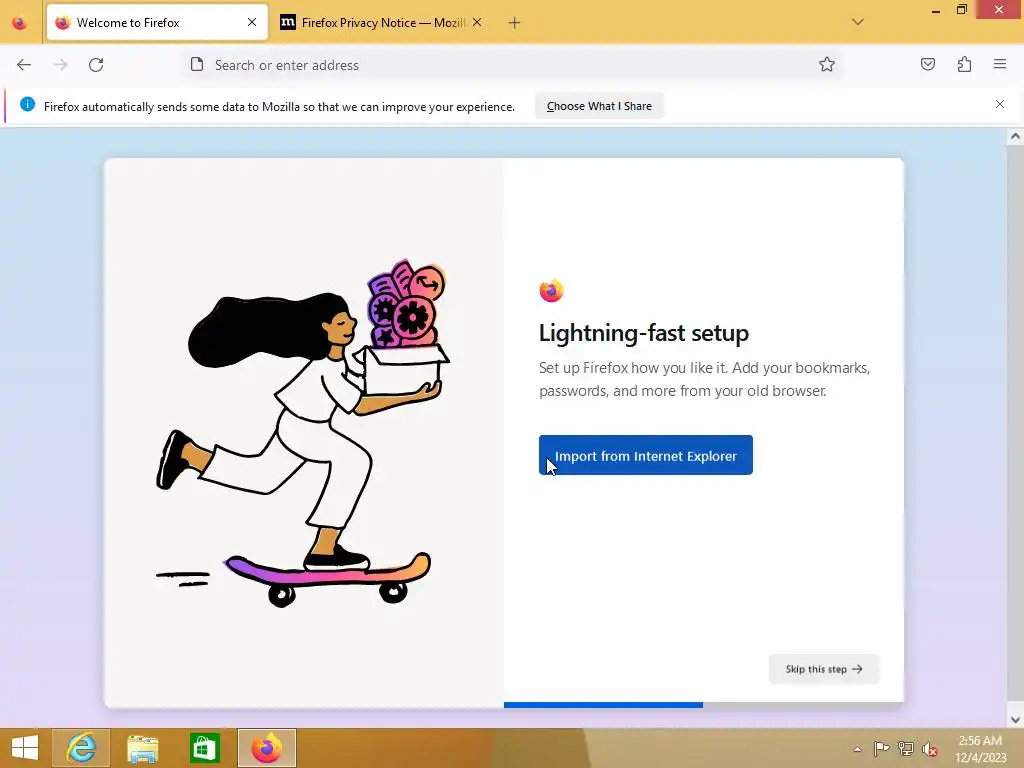This screenshot has width=1024, height=768.
Task: Click the network tray icon
Action: [906, 748]
